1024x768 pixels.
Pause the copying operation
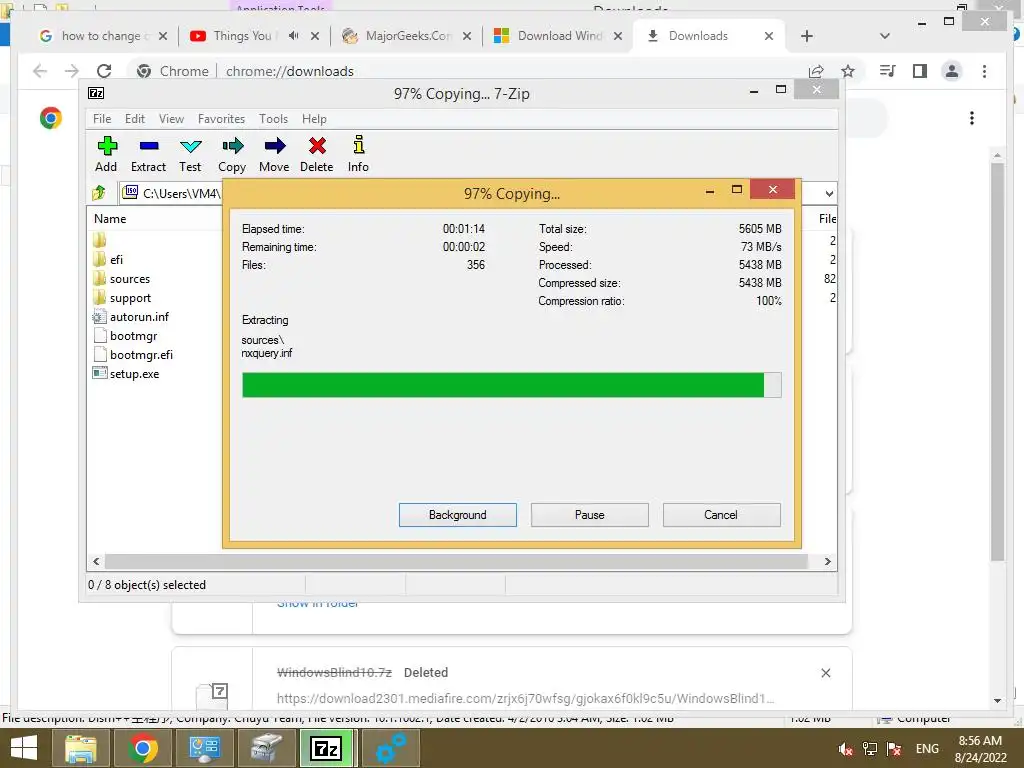coord(590,515)
